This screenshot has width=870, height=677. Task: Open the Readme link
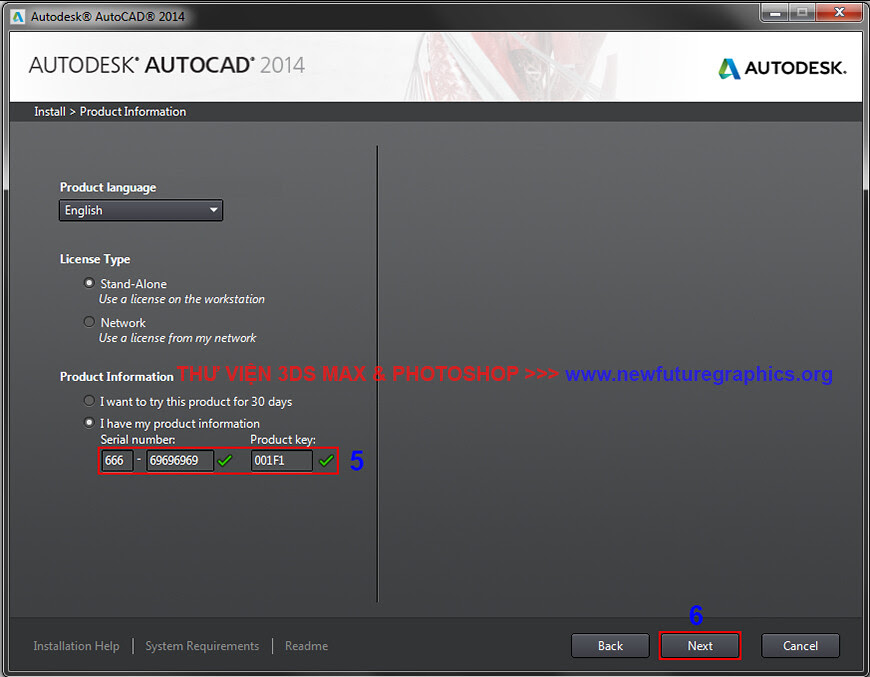pyautogui.click(x=306, y=646)
